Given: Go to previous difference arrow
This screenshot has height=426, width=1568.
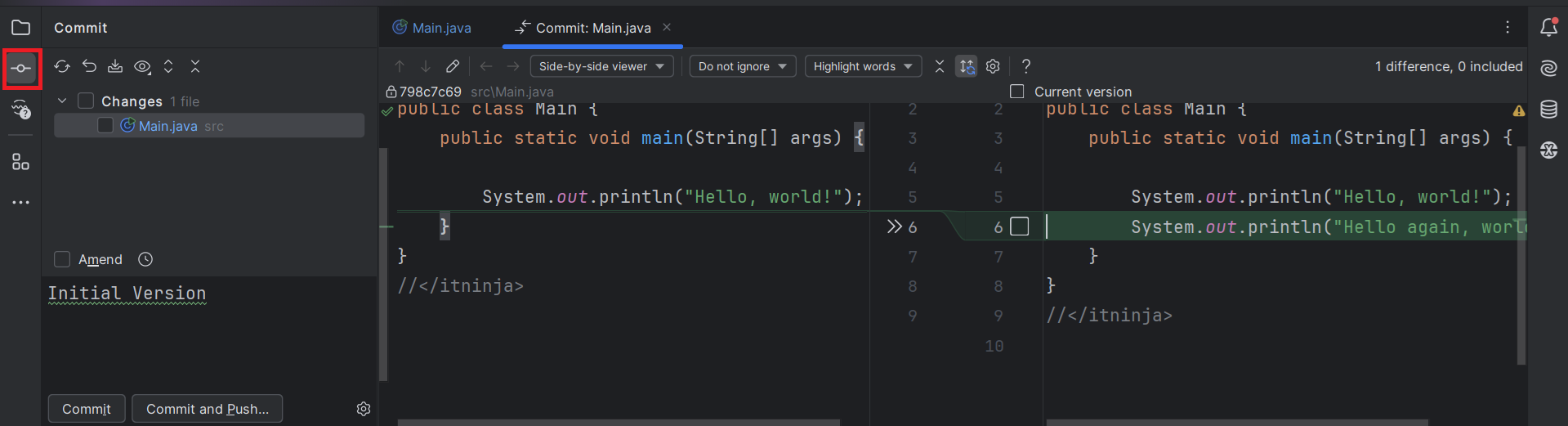Looking at the screenshot, I should click(x=400, y=66).
